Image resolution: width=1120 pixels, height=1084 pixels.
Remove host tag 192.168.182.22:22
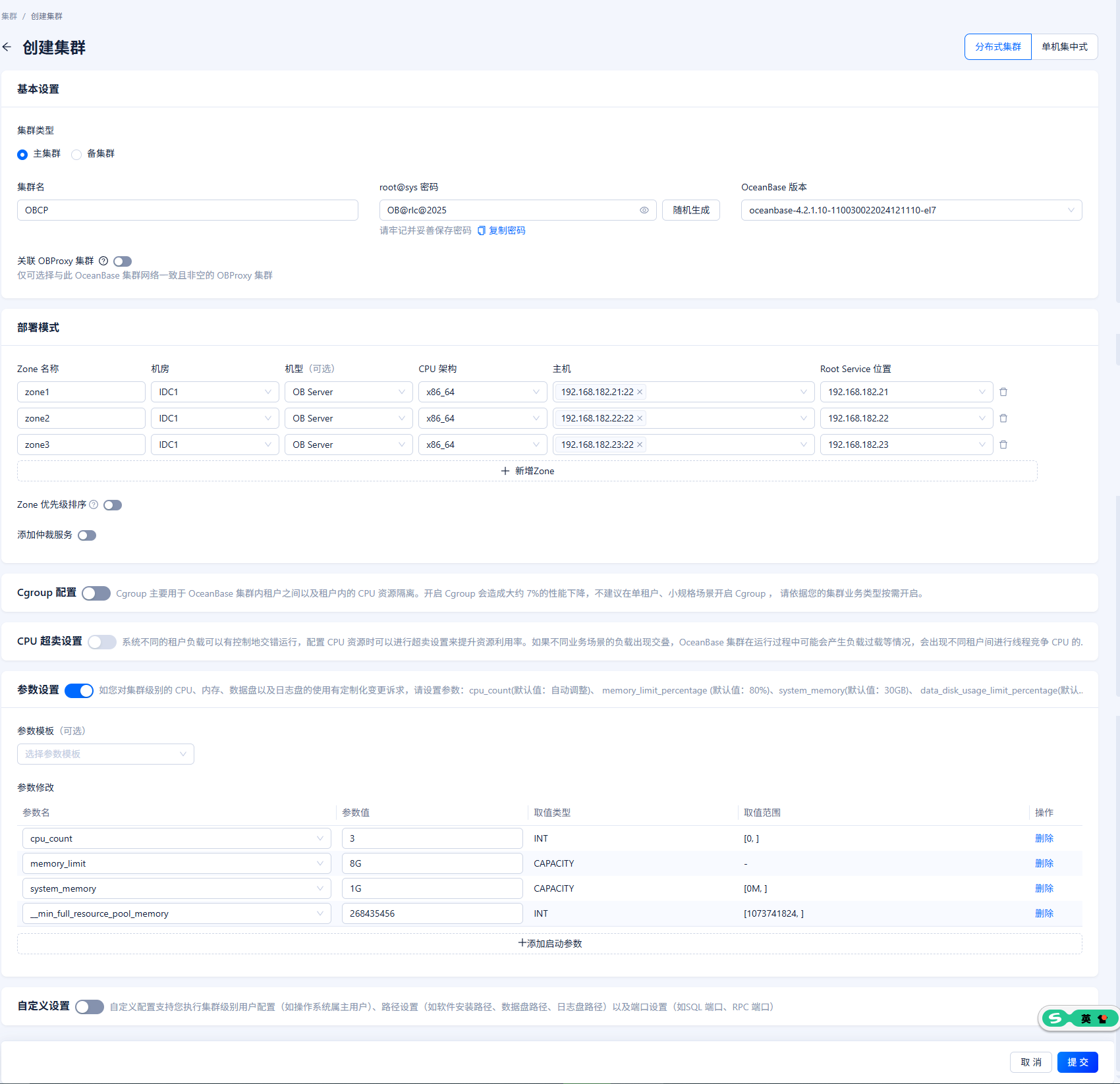pos(640,418)
